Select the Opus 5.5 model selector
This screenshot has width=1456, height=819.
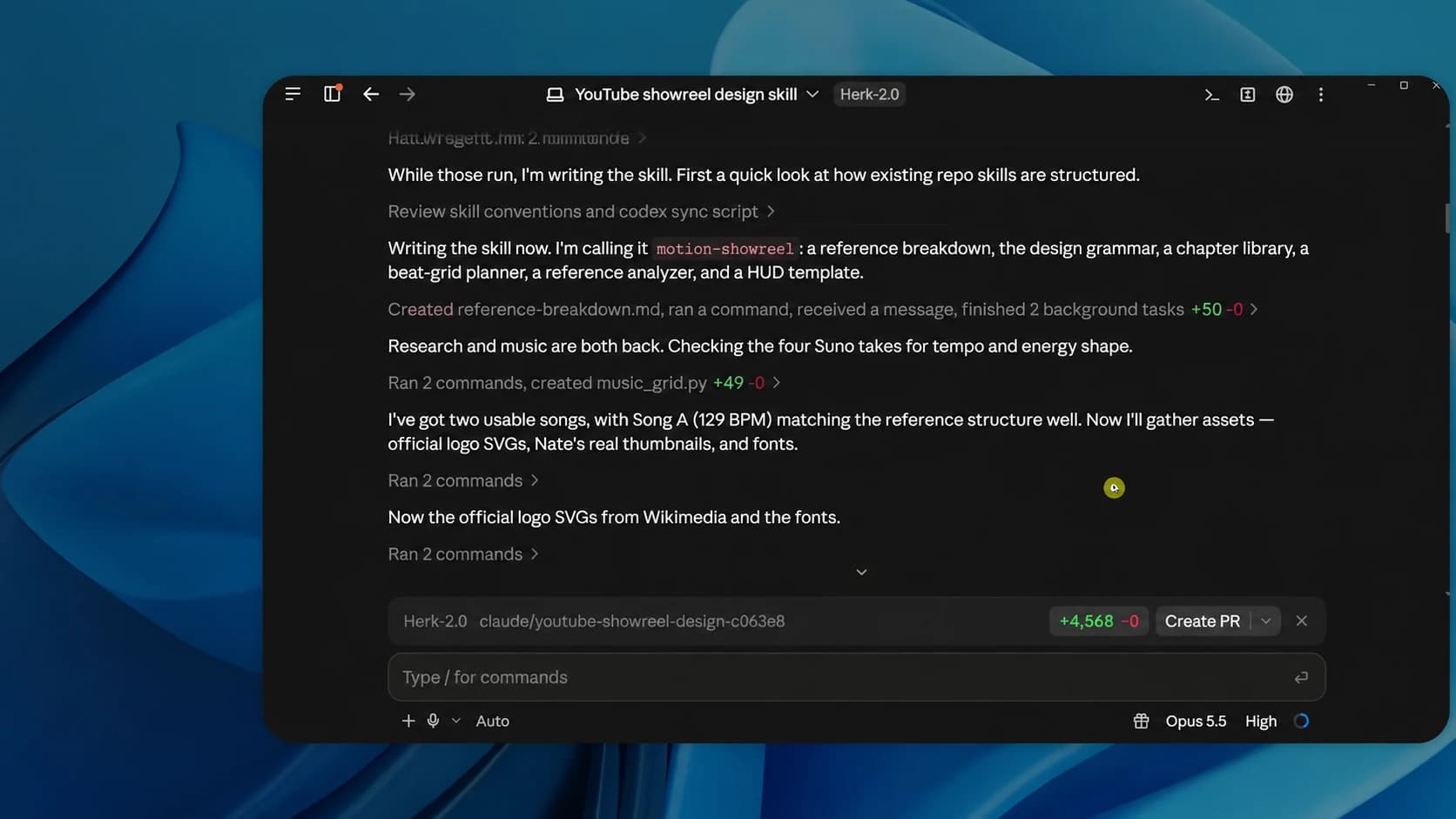tap(1196, 721)
